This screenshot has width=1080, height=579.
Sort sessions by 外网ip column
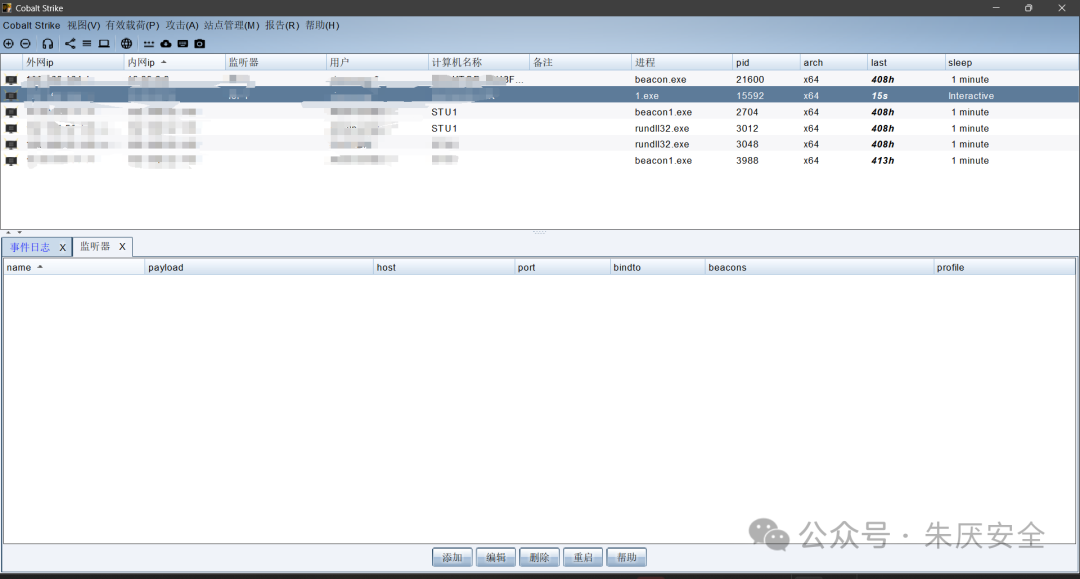tap(73, 63)
